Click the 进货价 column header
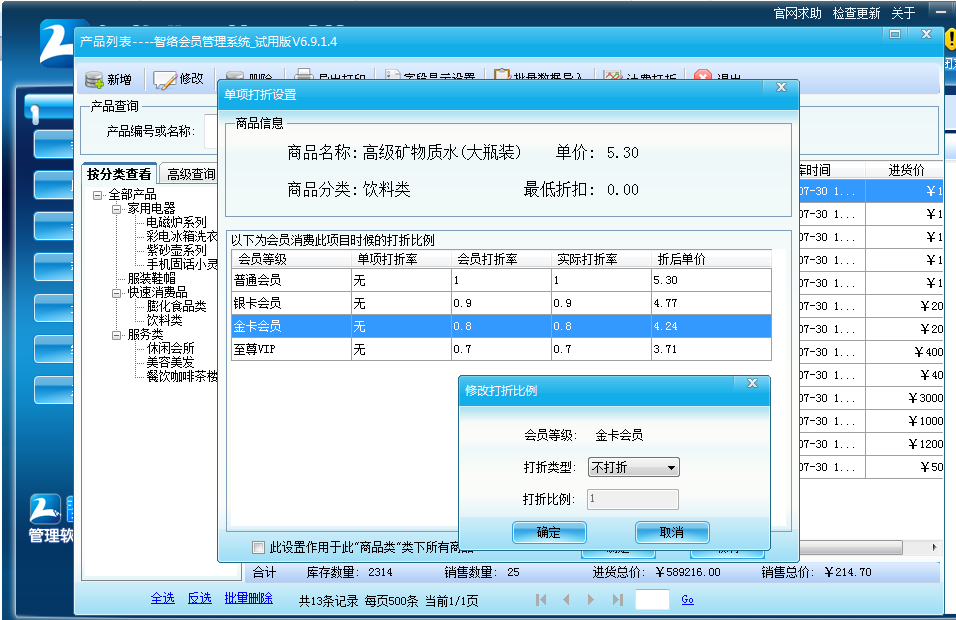This screenshot has width=956, height=620. [x=905, y=170]
